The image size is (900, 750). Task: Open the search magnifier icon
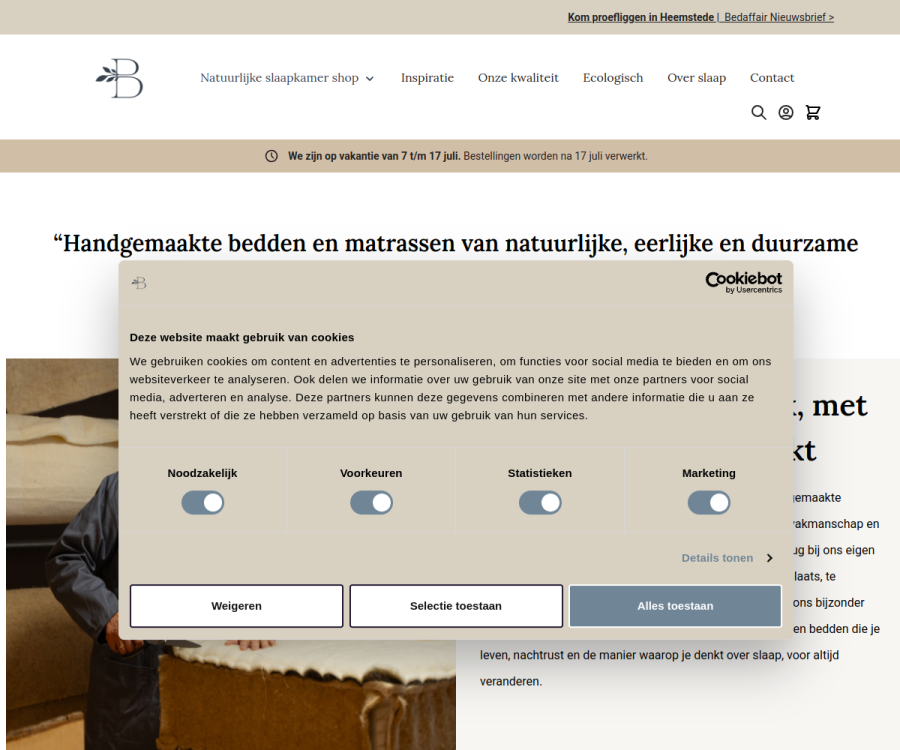click(759, 112)
